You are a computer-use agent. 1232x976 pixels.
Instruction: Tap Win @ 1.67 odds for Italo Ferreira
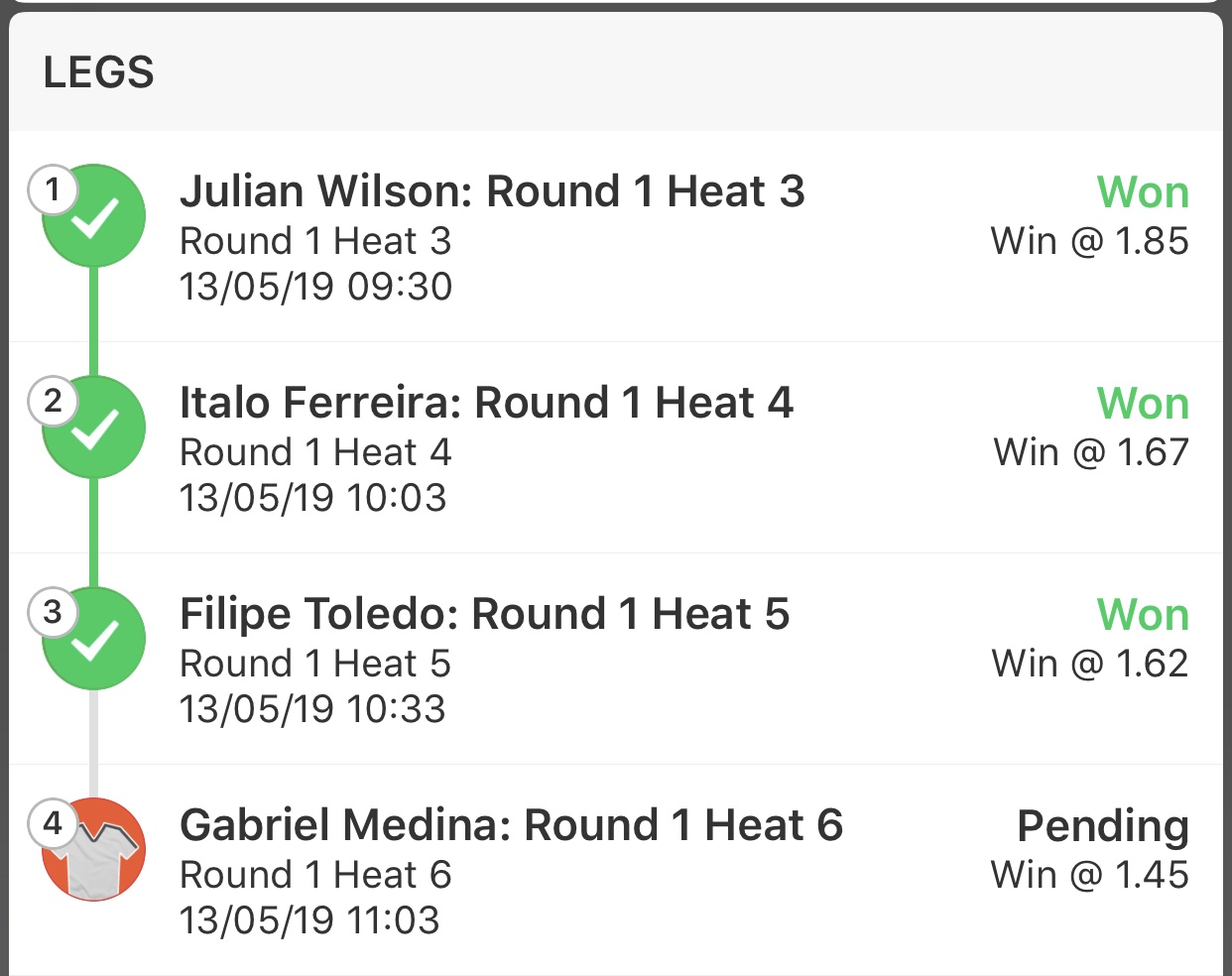tap(1091, 452)
